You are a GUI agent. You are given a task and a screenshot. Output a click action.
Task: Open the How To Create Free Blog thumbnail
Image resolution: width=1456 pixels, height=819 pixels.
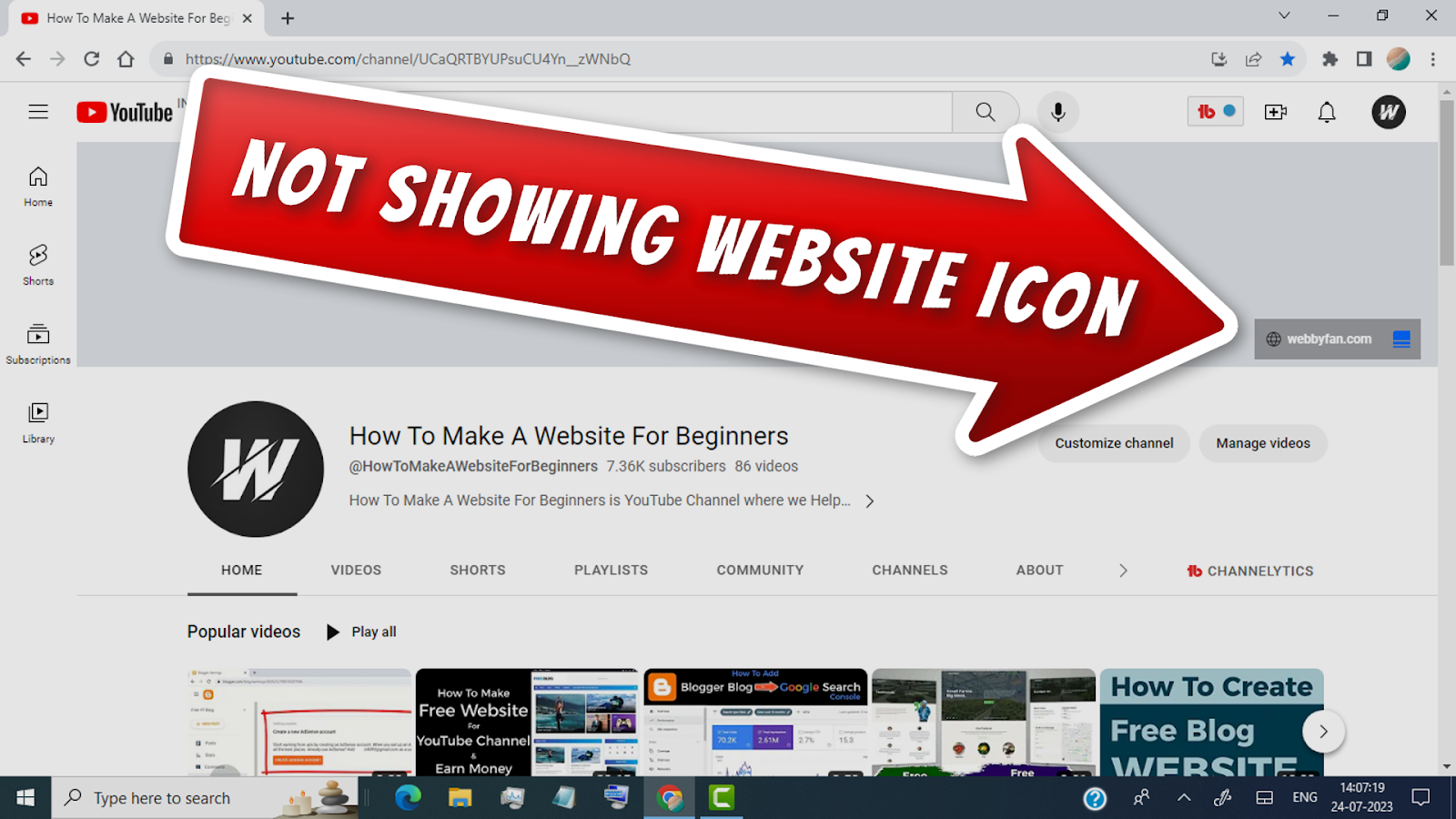[1211, 723]
